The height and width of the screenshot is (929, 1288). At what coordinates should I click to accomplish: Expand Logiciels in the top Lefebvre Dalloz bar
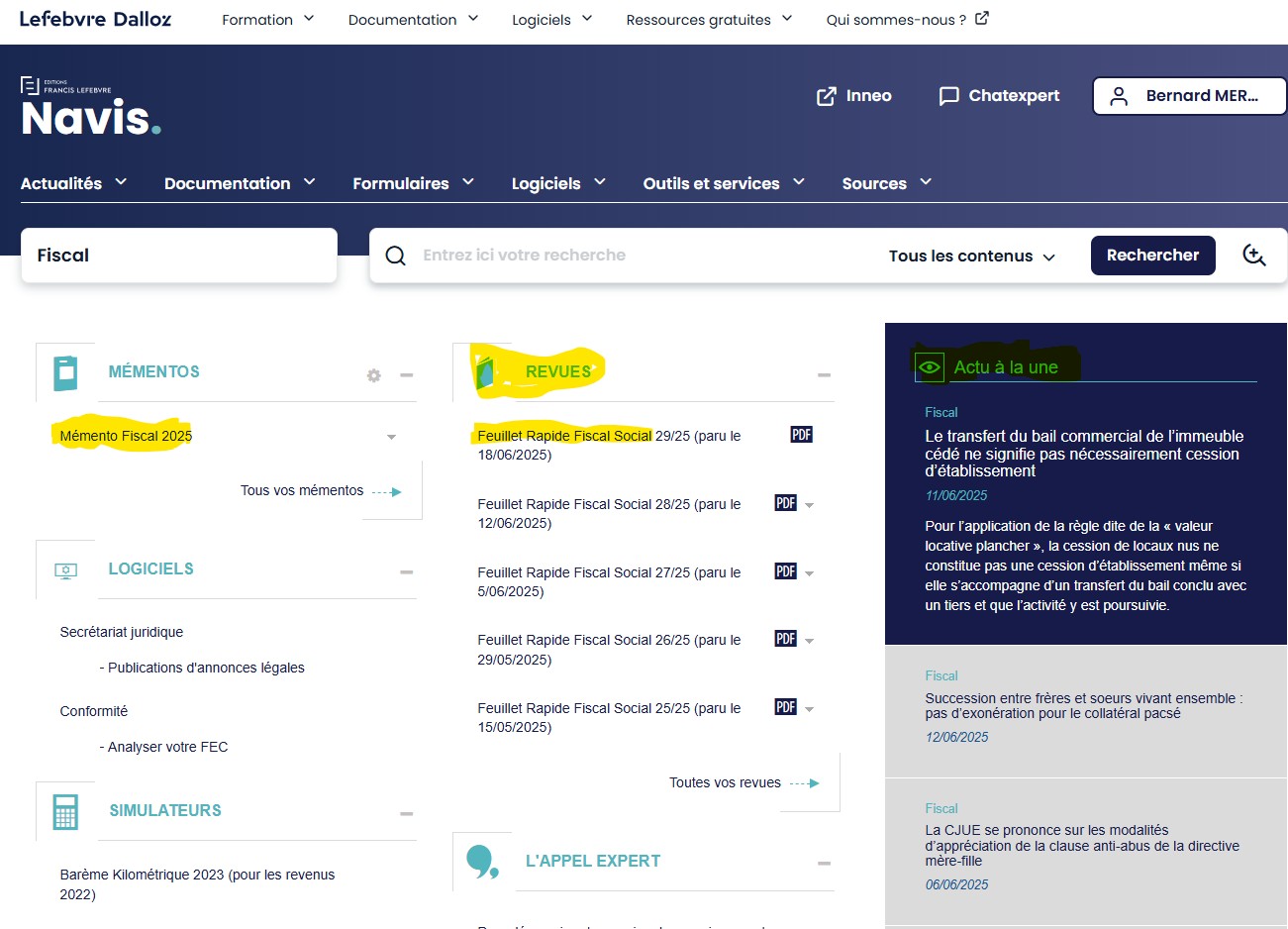[x=552, y=20]
